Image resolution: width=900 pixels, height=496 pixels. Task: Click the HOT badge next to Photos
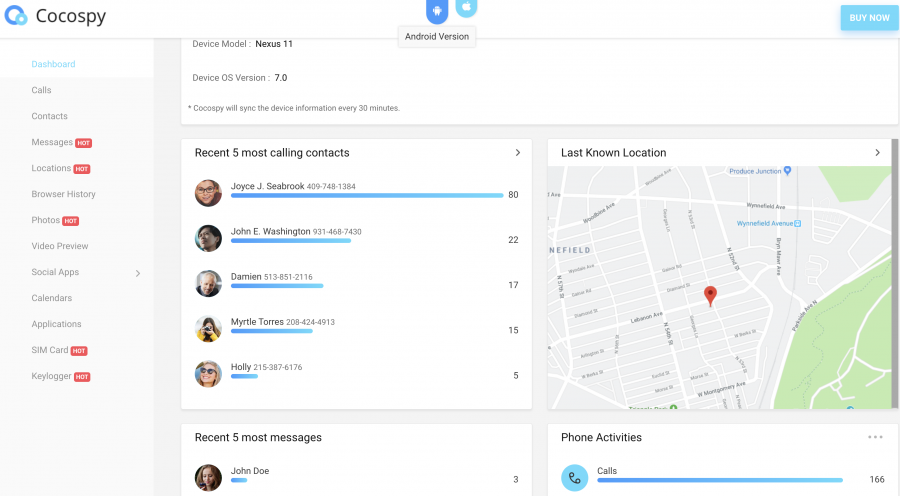pos(71,221)
